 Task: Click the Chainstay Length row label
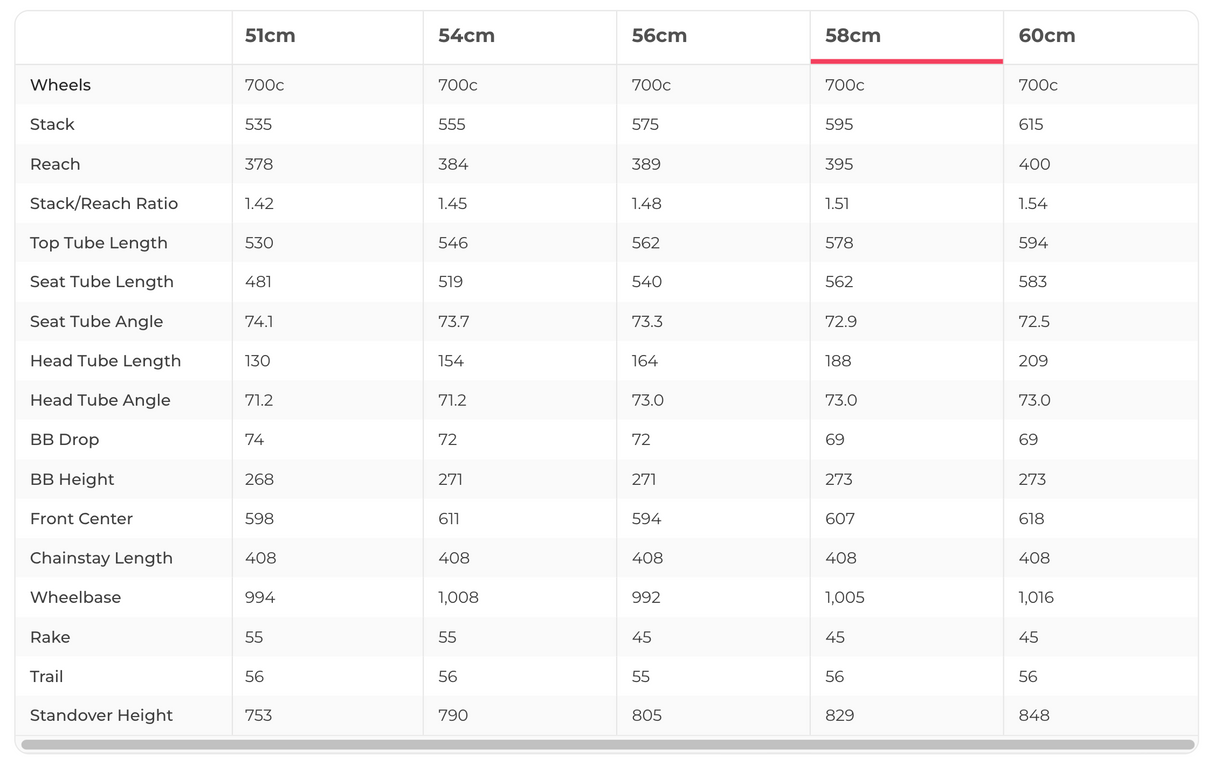point(101,558)
